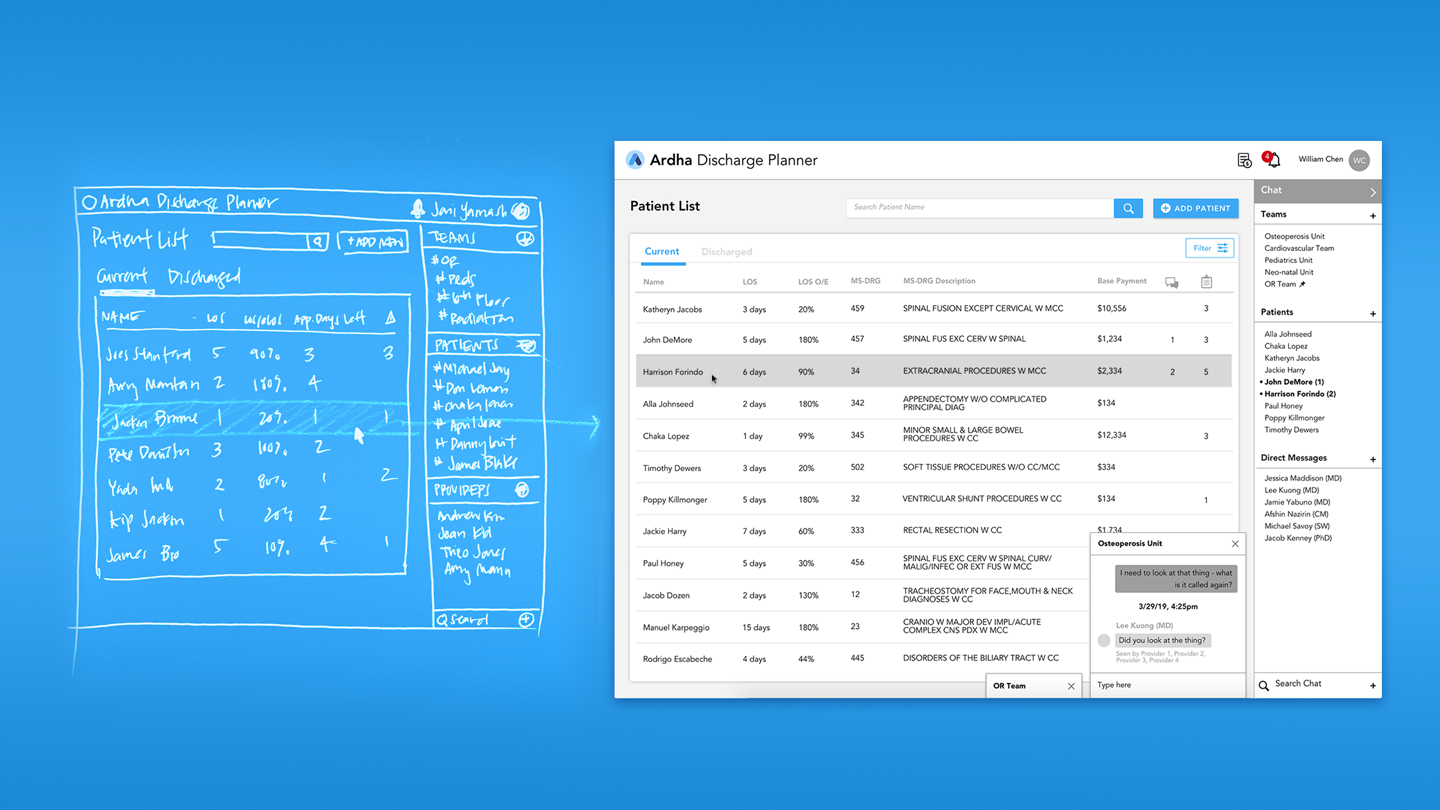
Task: Open Paul Honey in chat sidebar
Action: coord(1283,406)
